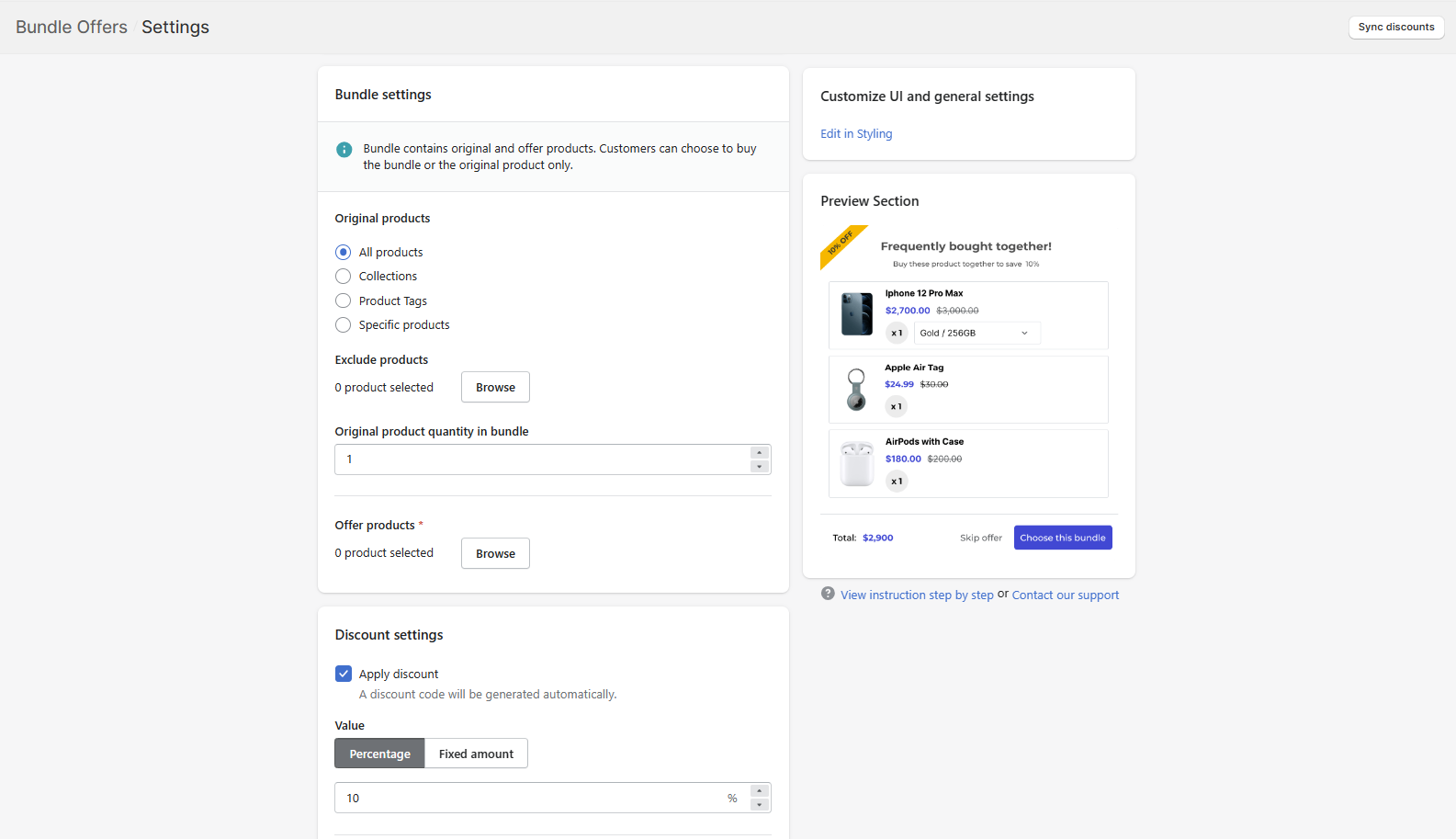Click Skip offer in preview

pyautogui.click(x=981, y=538)
